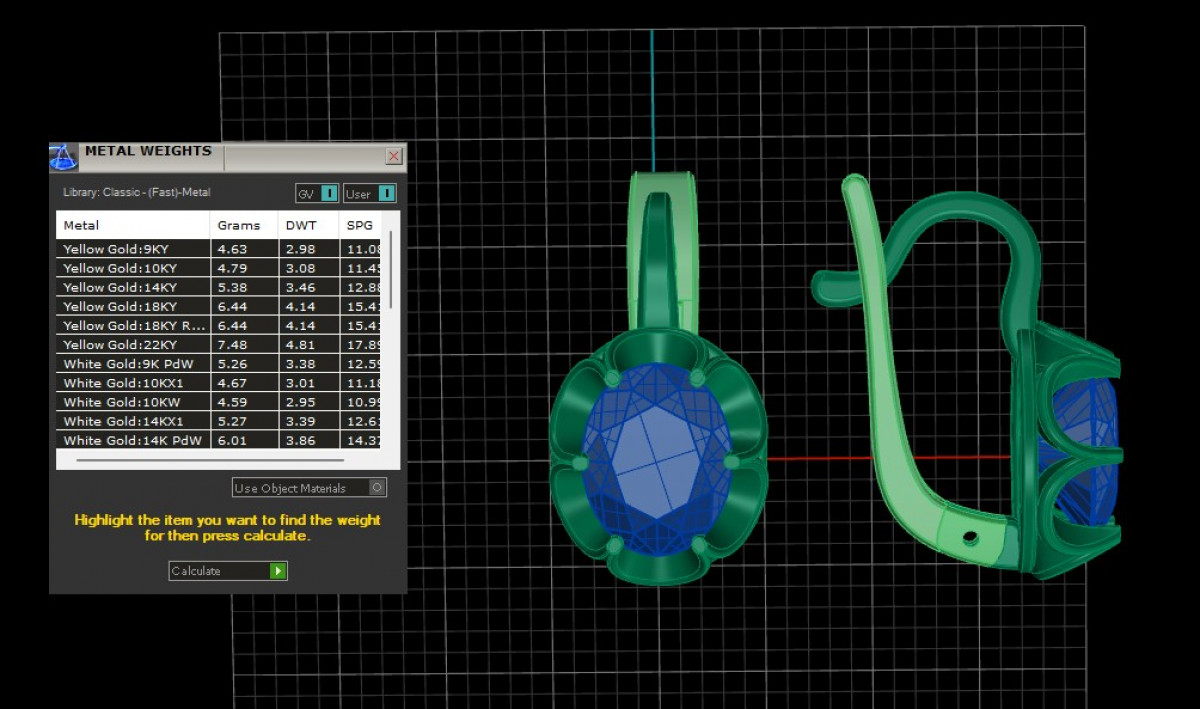Click the horizontal scrollbar under metal table

pos(210,461)
